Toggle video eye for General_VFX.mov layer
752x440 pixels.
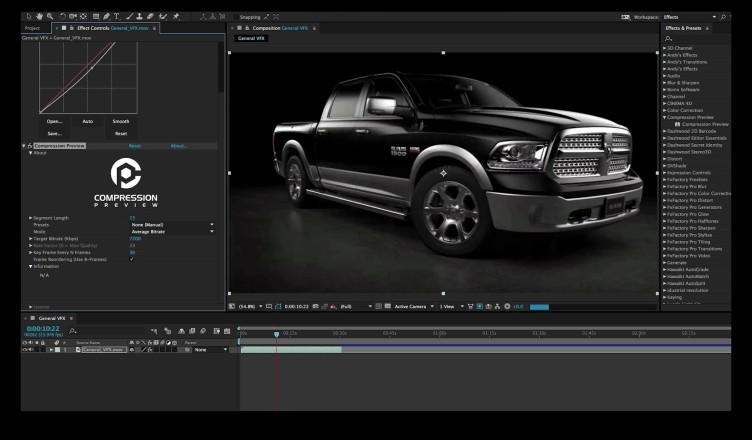24,350
